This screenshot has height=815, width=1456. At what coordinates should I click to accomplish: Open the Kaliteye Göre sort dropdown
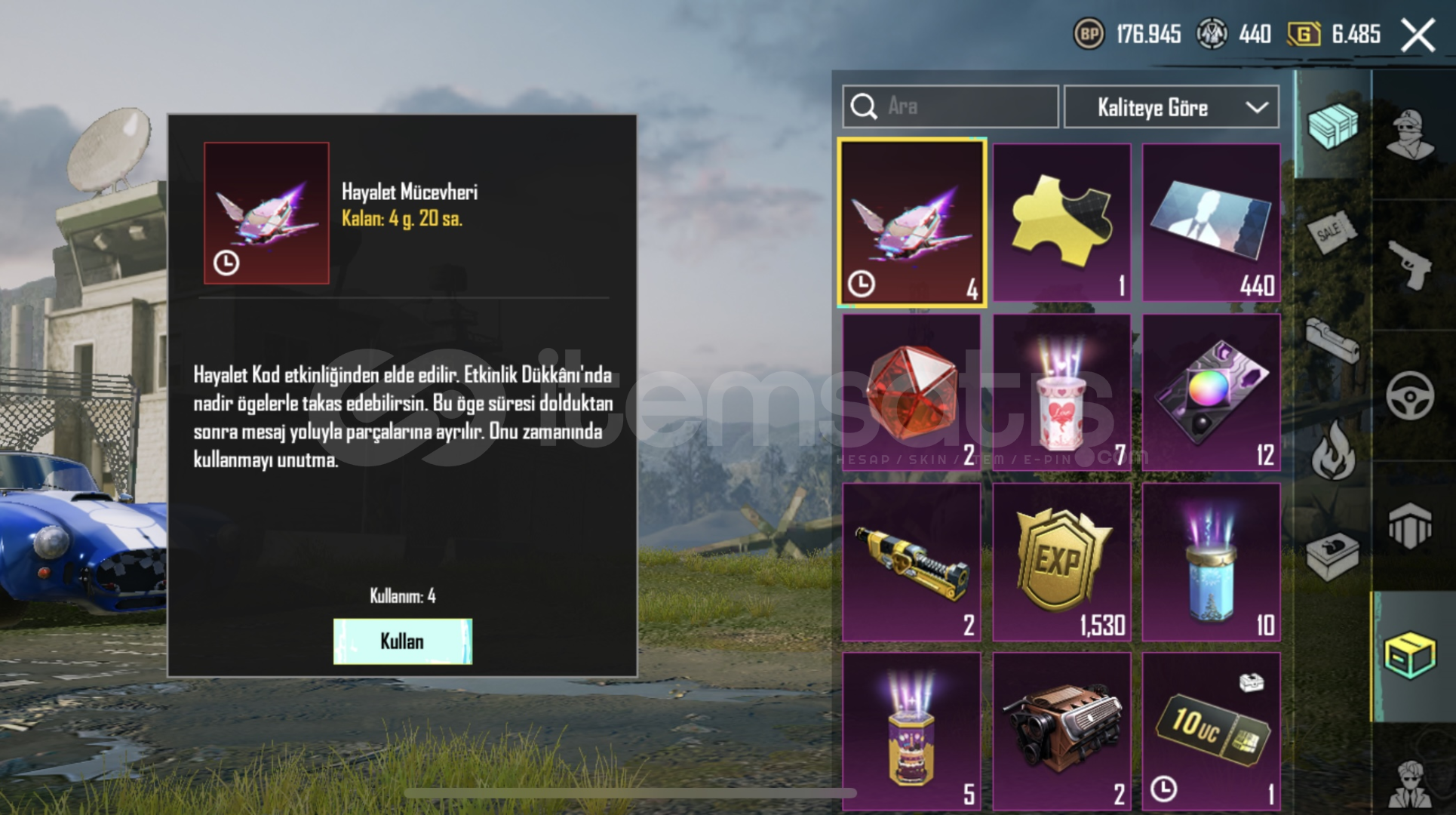pos(1171,107)
